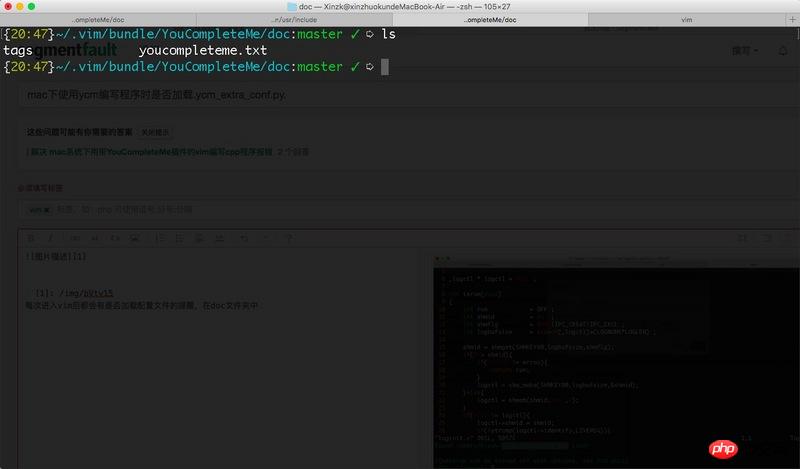Switch to the ...r/usr/include terminal tab
This screenshot has height=469, width=800.
(x=294, y=20)
